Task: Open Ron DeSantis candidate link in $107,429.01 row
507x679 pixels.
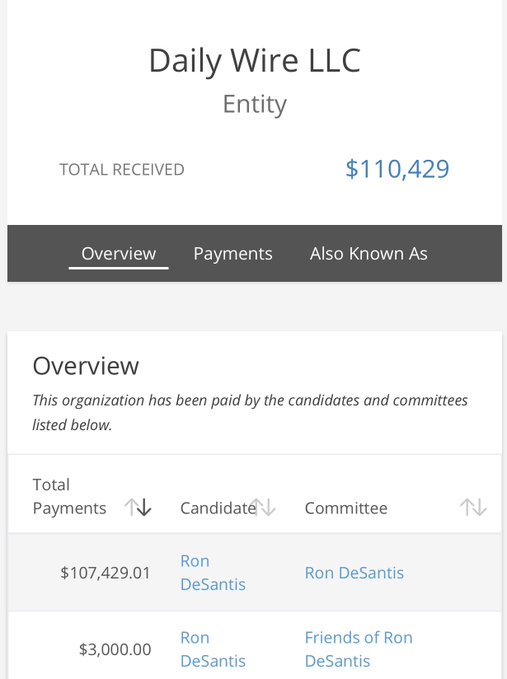Action: click(213, 572)
